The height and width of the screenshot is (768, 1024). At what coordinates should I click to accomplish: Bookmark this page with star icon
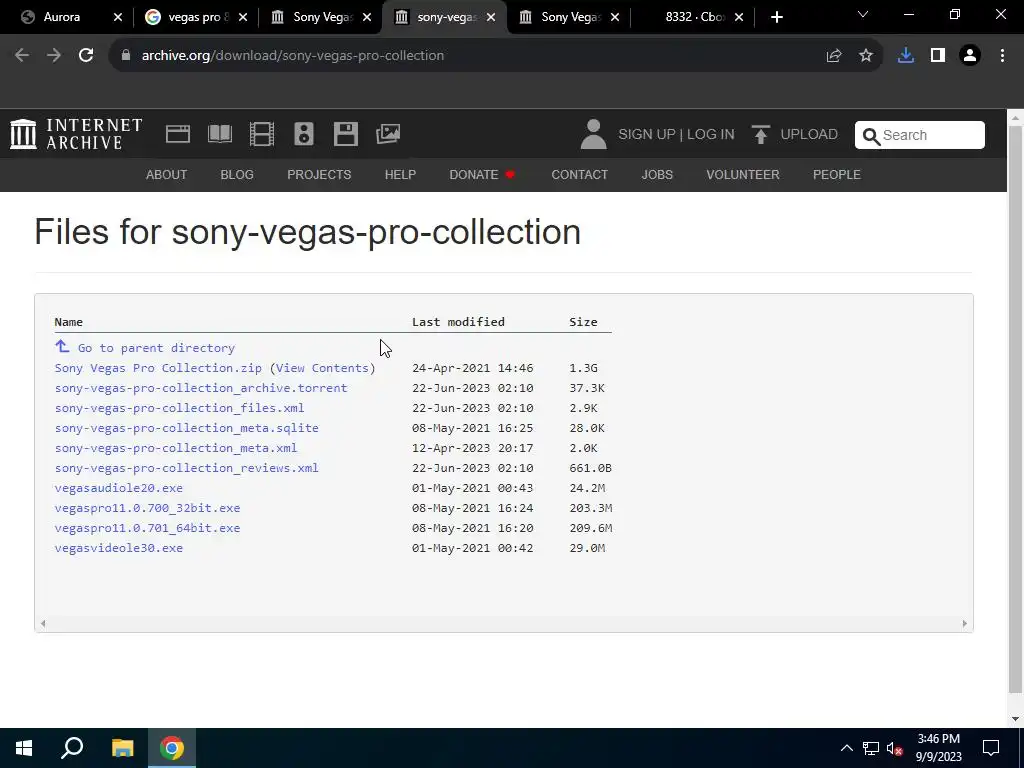tap(866, 56)
